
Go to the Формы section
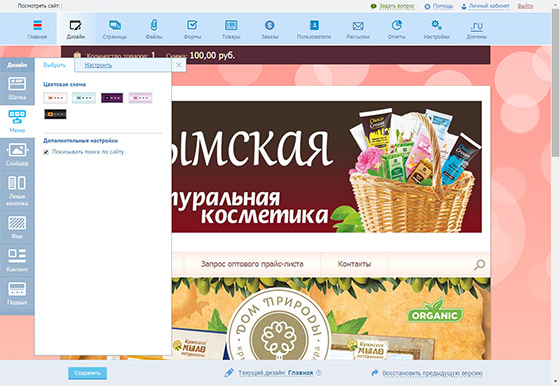[x=192, y=29]
